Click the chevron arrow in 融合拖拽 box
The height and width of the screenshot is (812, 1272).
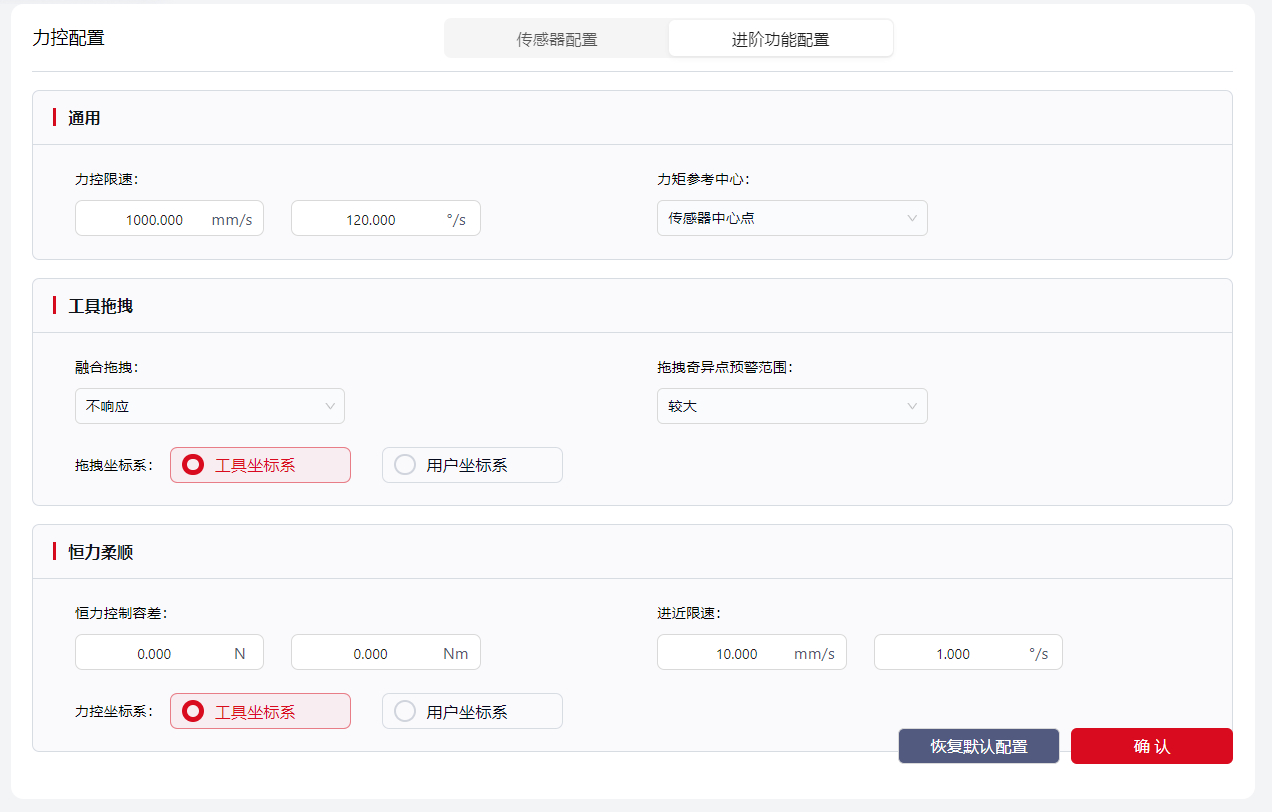(329, 406)
